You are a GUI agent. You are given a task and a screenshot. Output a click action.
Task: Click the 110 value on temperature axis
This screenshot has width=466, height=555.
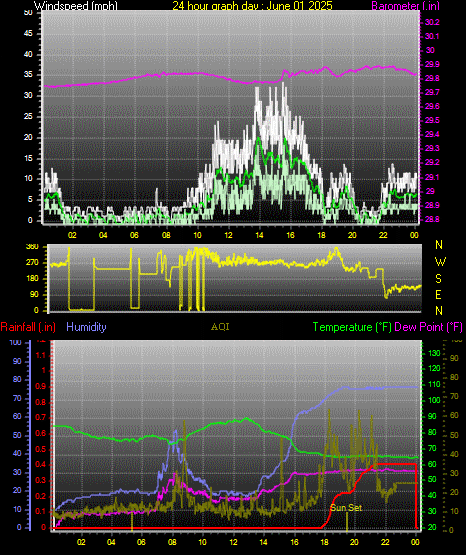[x=434, y=384]
